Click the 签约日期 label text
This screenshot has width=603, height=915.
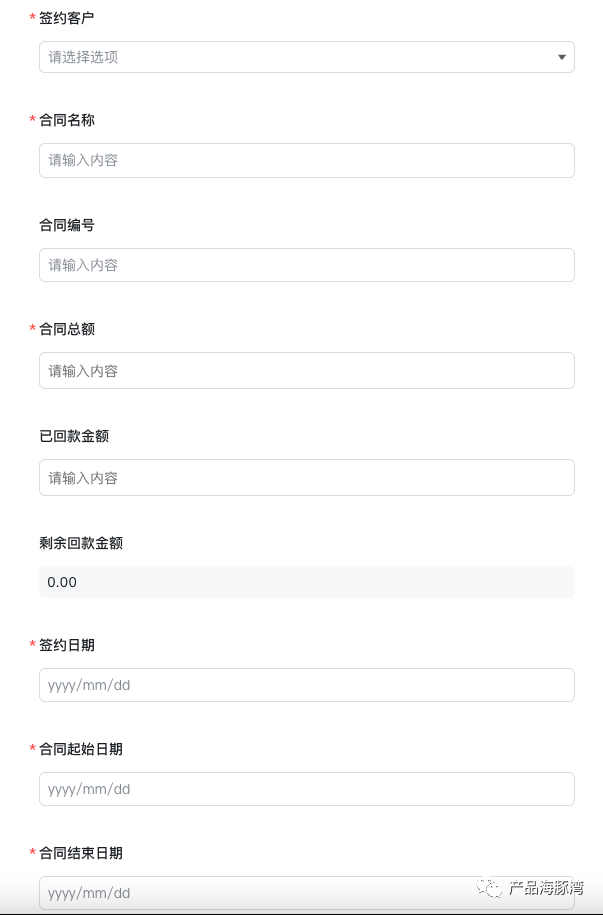click(x=67, y=645)
